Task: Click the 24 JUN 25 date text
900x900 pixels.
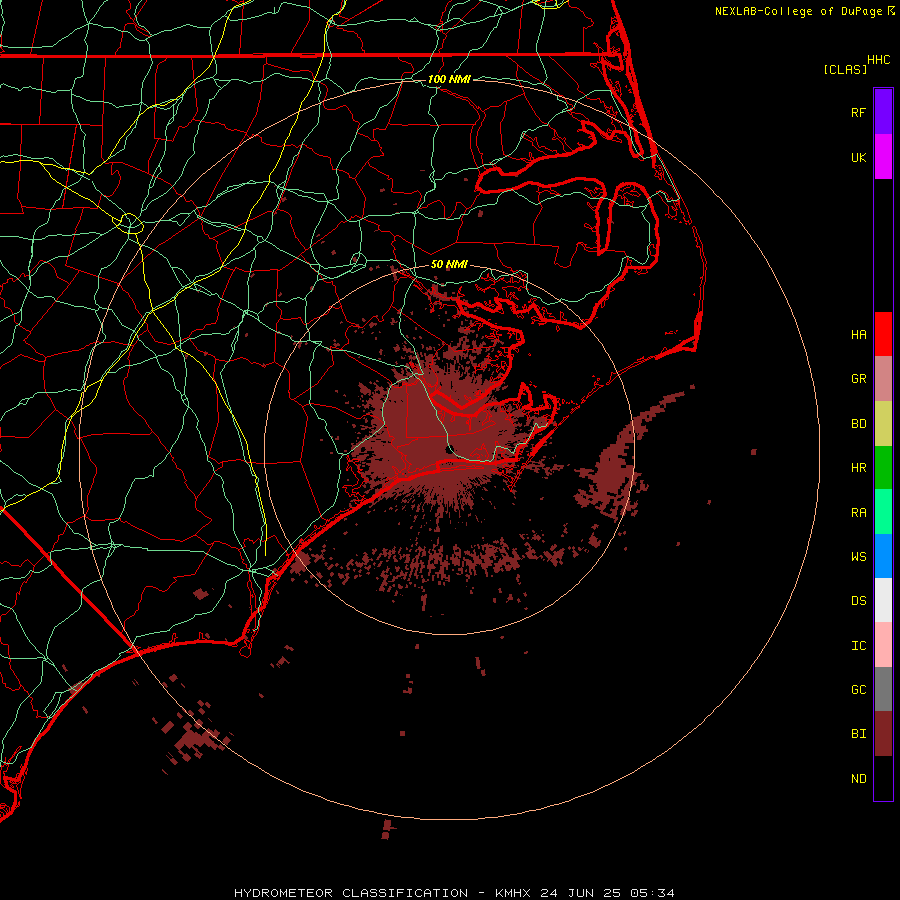Action: click(x=580, y=893)
